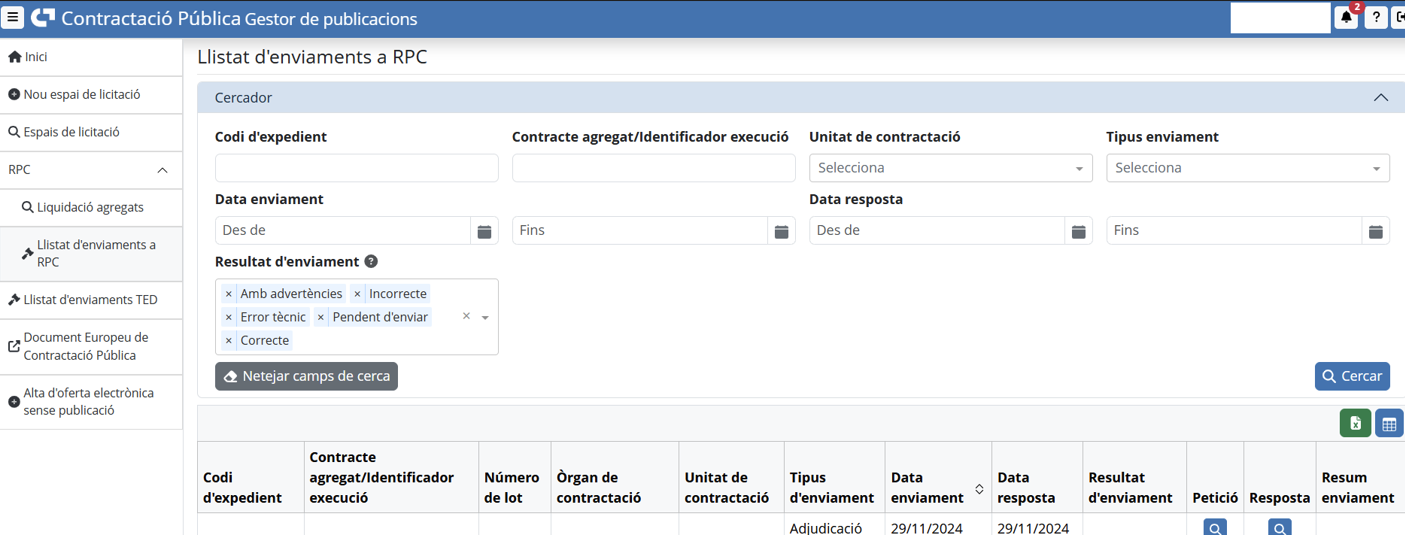
Task: Remove the 'Incorrecte' filter tag
Action: (x=357, y=294)
